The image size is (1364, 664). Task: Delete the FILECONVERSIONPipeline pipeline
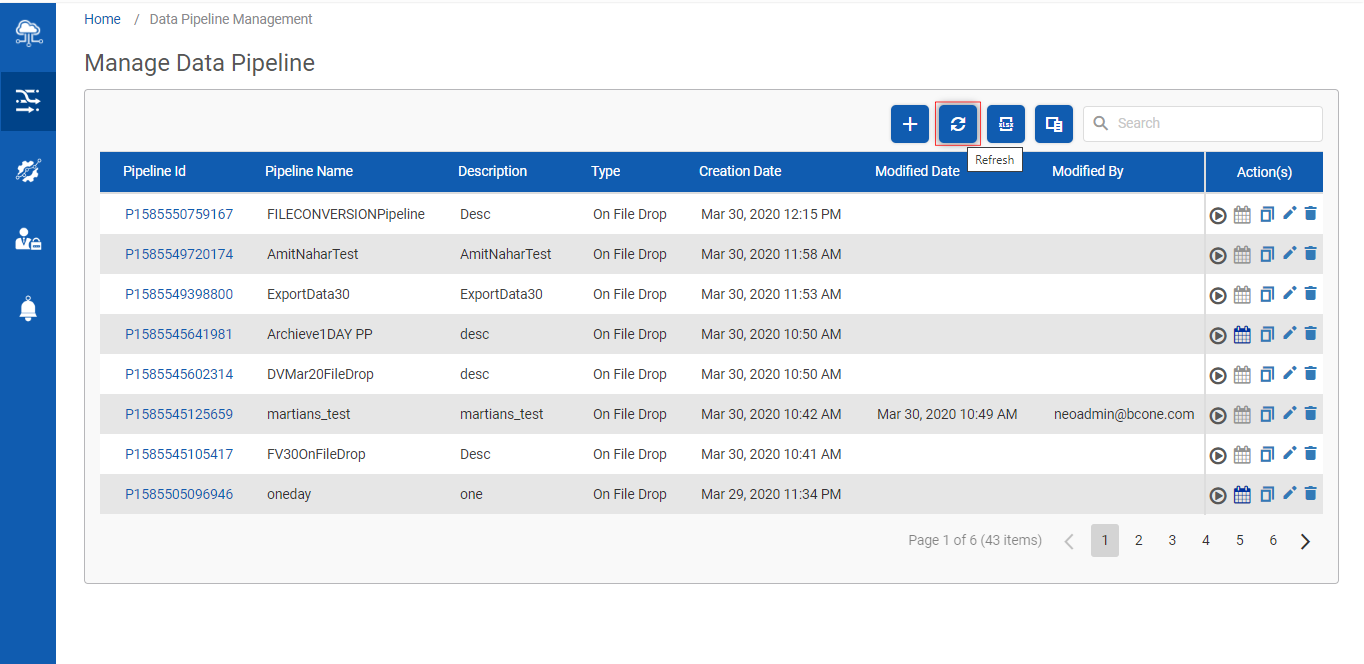pyautogui.click(x=1311, y=213)
